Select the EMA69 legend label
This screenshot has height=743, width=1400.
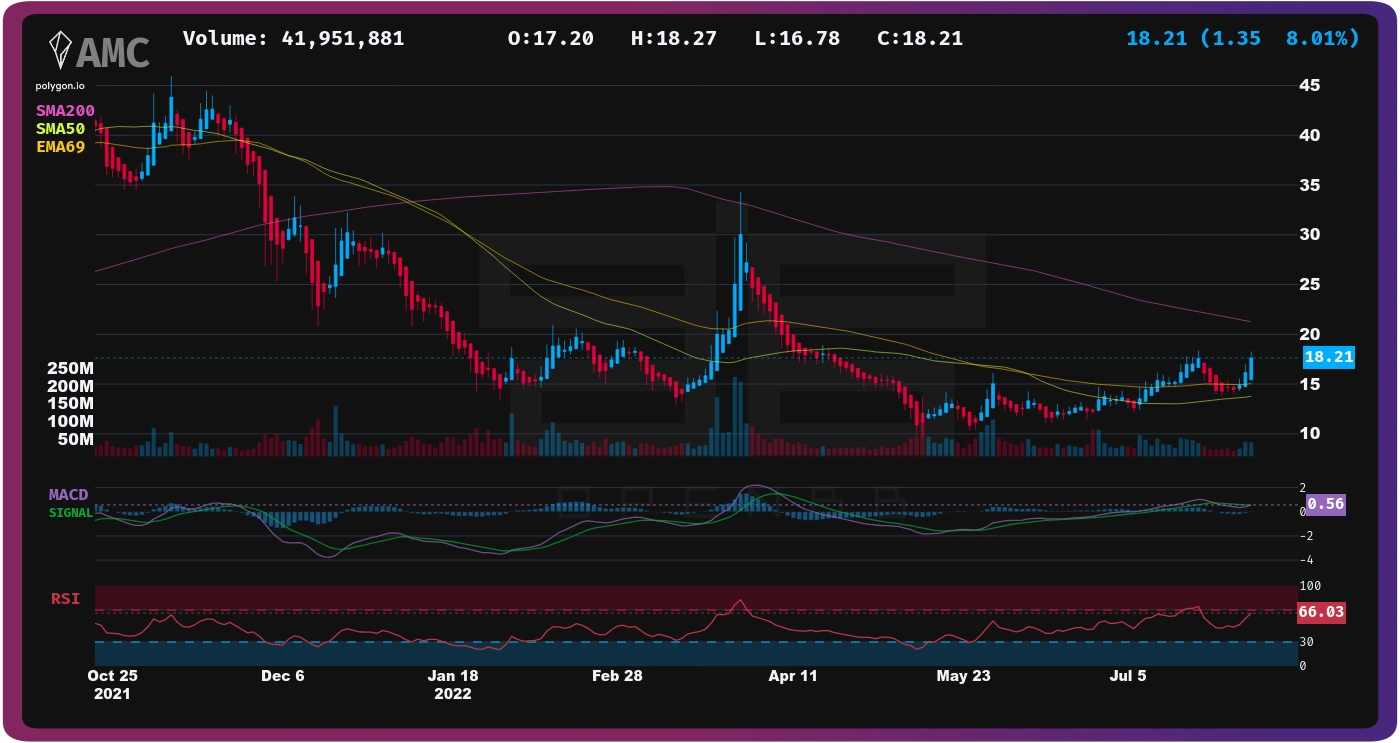click(61, 146)
